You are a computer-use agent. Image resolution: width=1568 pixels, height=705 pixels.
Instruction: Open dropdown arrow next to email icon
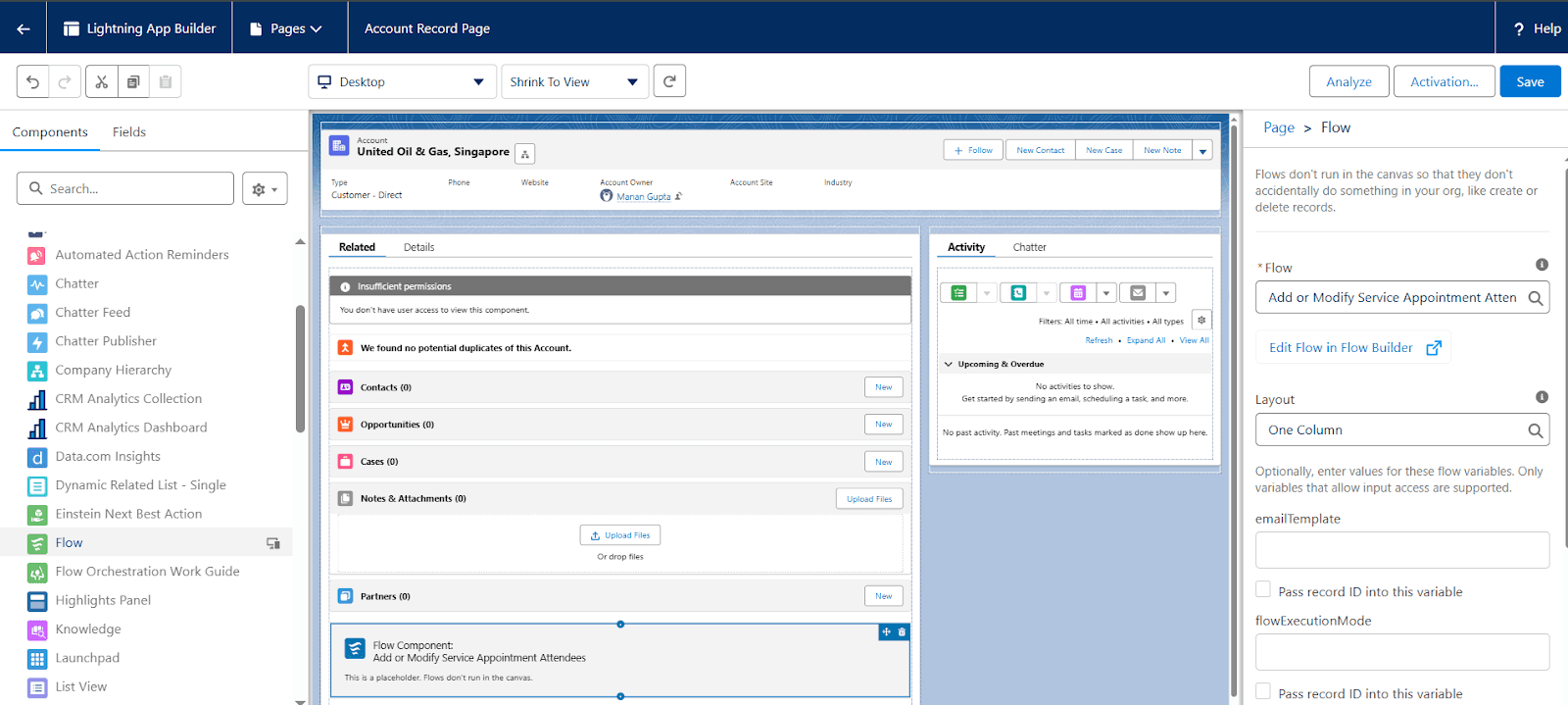(1166, 292)
